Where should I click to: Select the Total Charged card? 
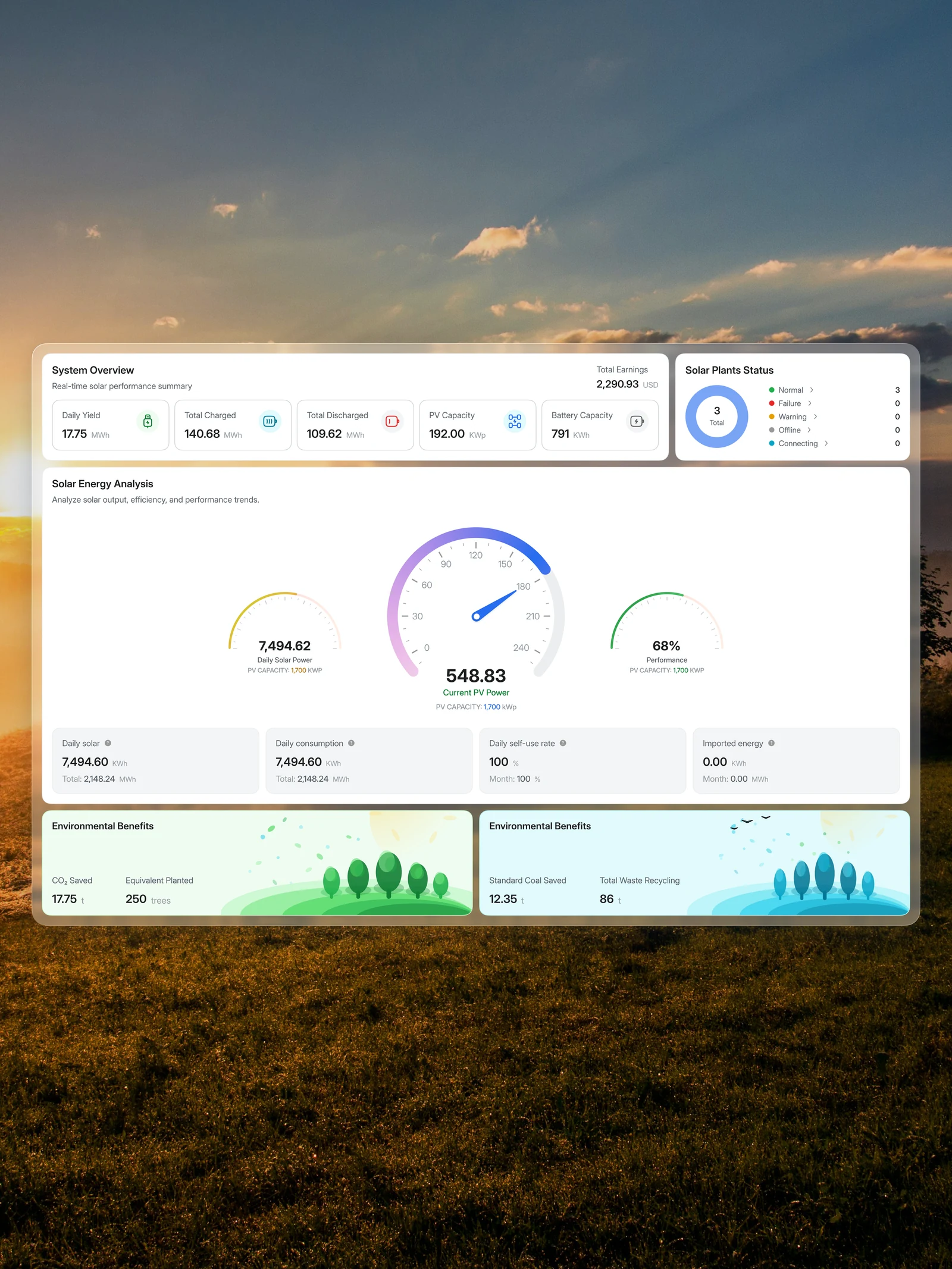233,425
